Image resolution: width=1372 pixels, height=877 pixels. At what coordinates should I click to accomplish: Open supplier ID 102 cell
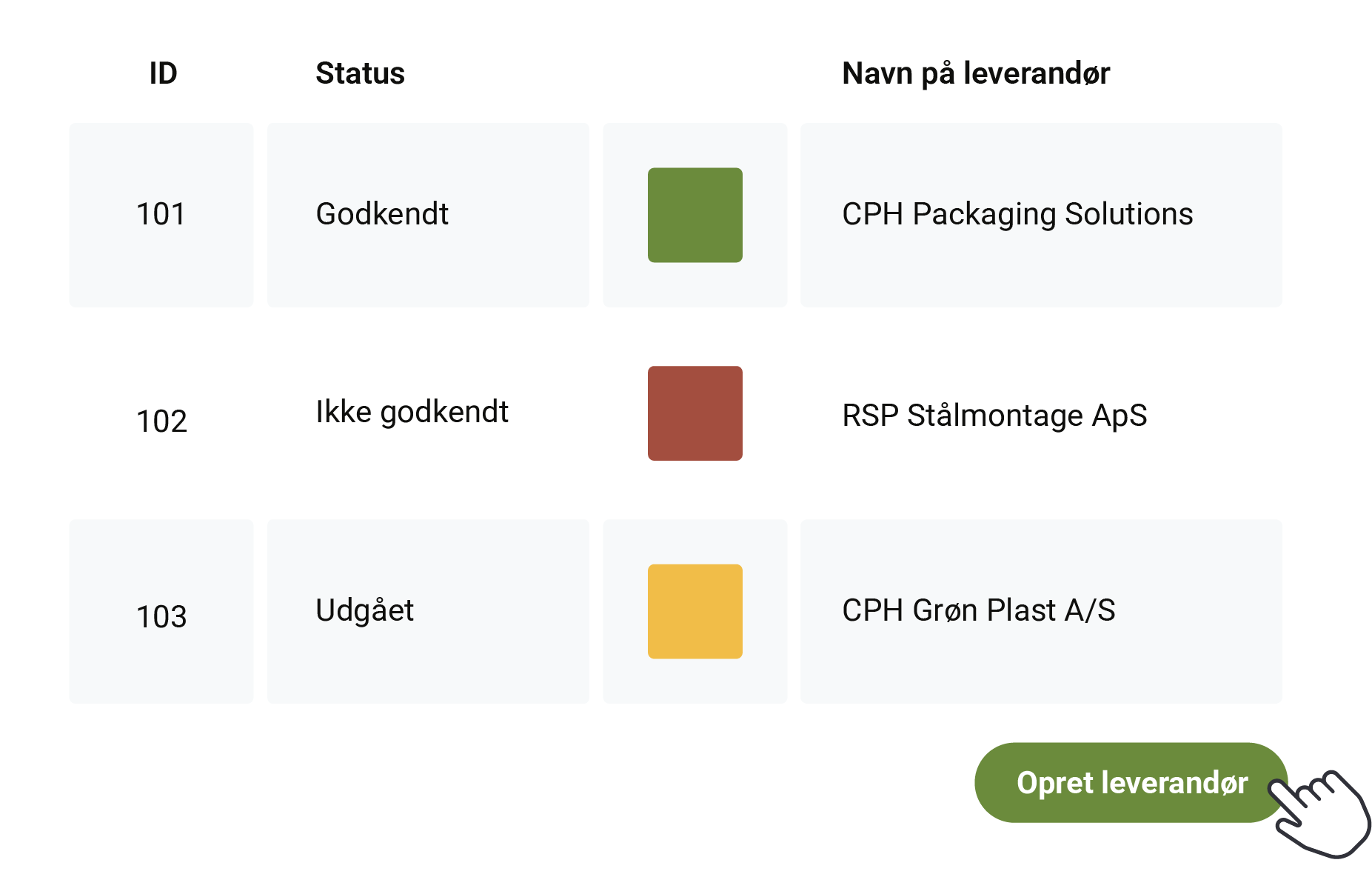[161, 421]
